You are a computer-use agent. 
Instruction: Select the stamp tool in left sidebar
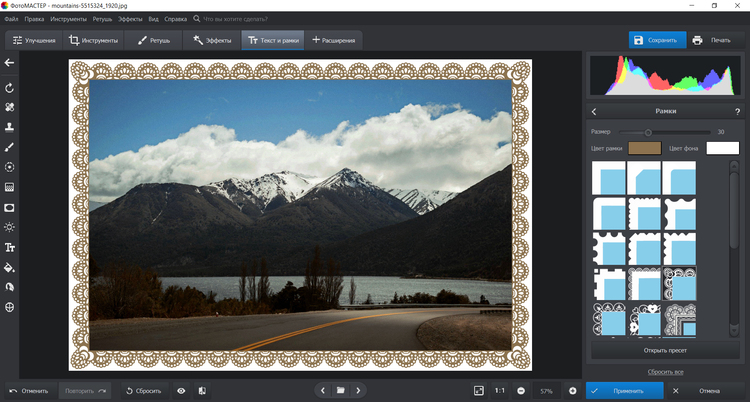tap(10, 127)
